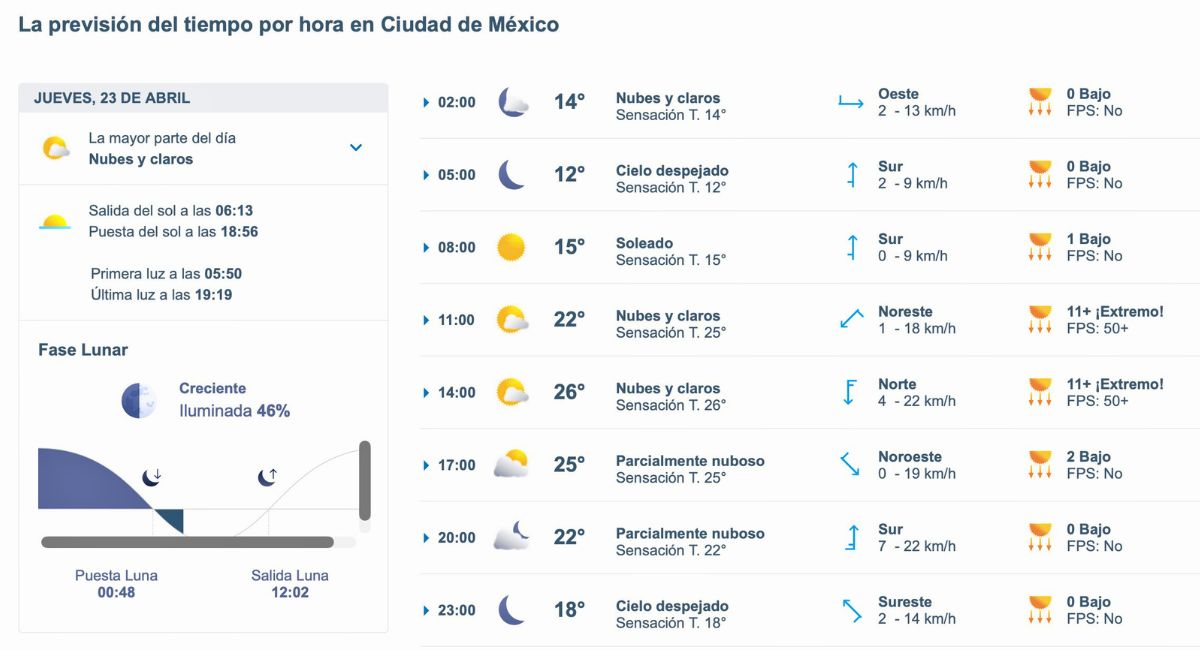Expand the 23:00 hourly row
Viewport: 1200px width, 650px height.
click(425, 609)
